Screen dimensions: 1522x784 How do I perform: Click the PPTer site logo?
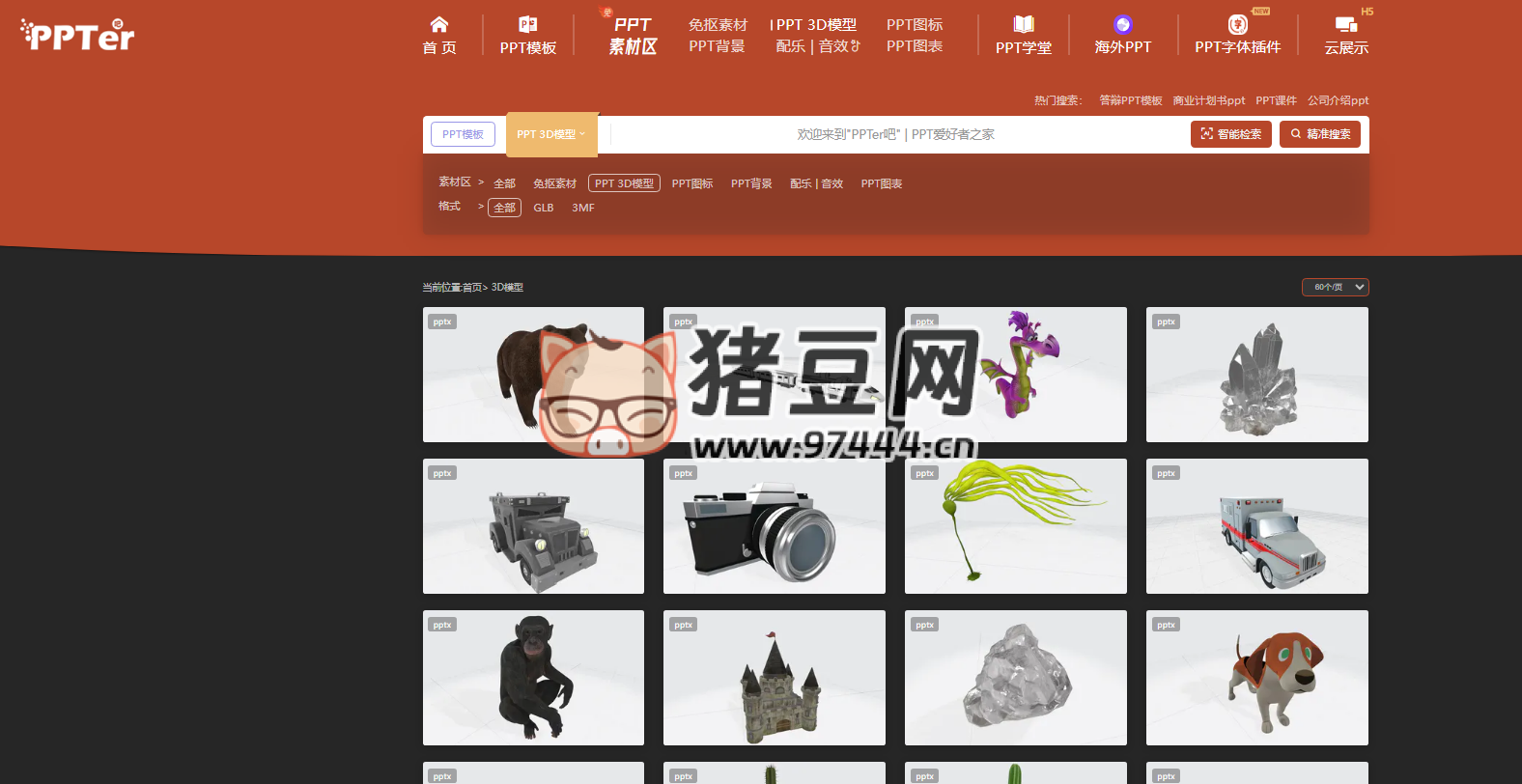pyautogui.click(x=77, y=35)
